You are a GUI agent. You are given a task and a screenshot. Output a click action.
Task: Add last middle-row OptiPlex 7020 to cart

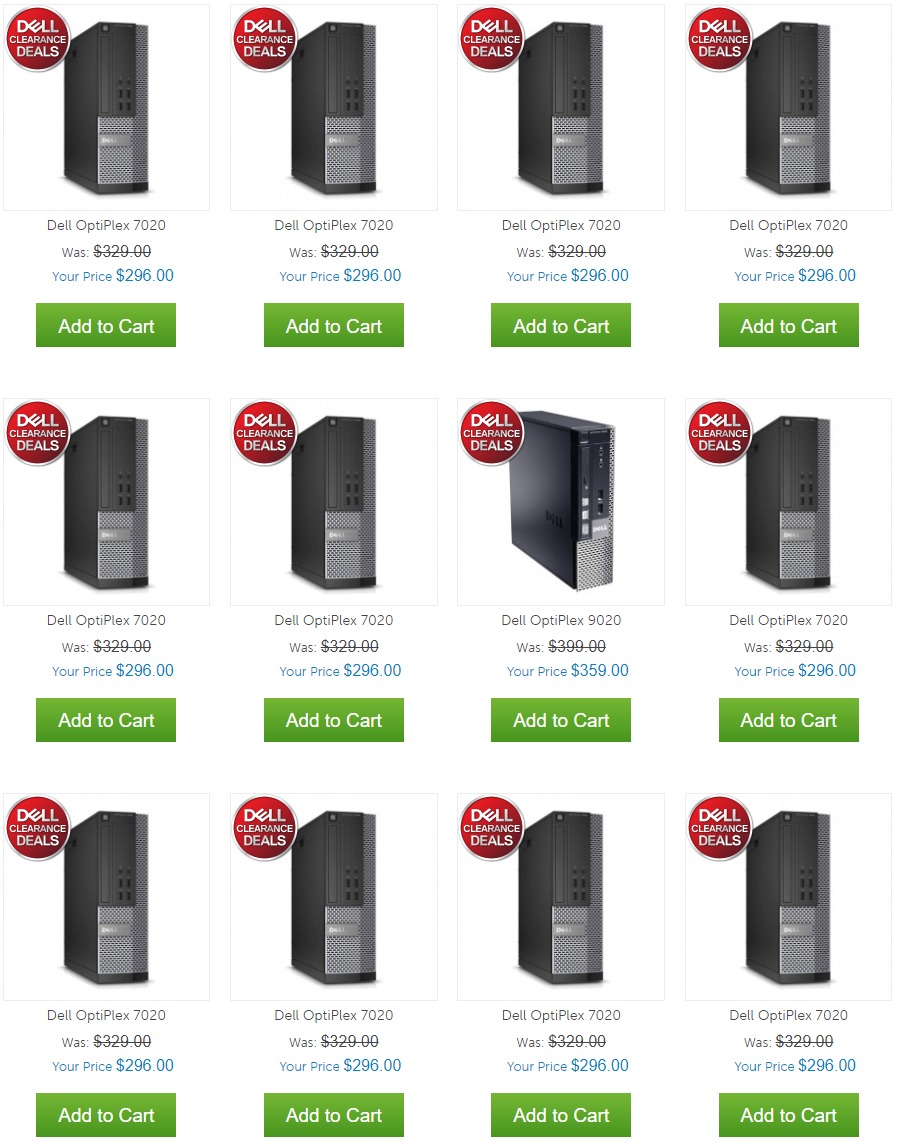point(789,720)
